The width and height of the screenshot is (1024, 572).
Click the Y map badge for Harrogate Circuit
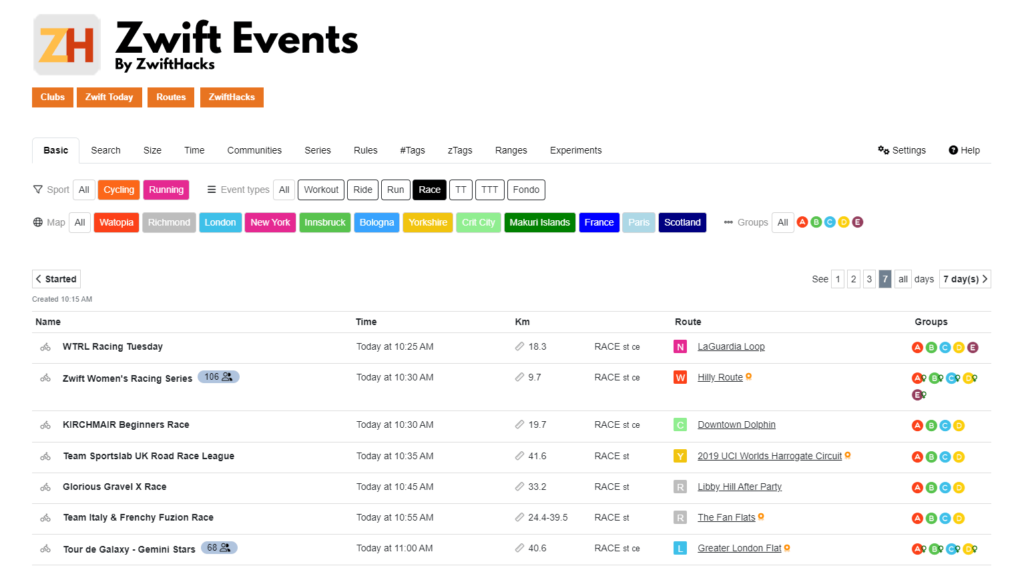(680, 456)
